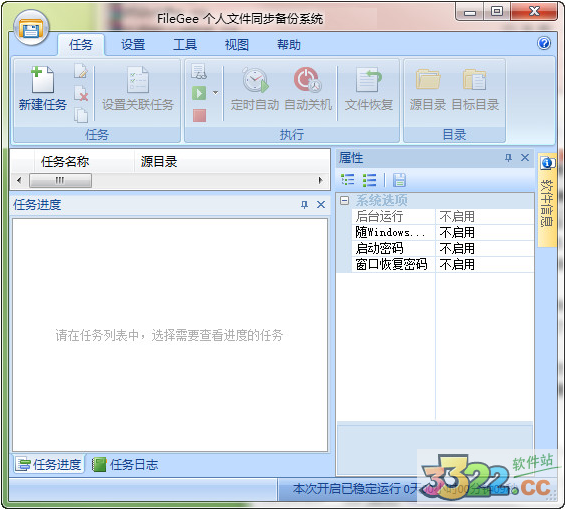Click the alphabetical list view icon in 属性
567x509 pixels.
369,180
